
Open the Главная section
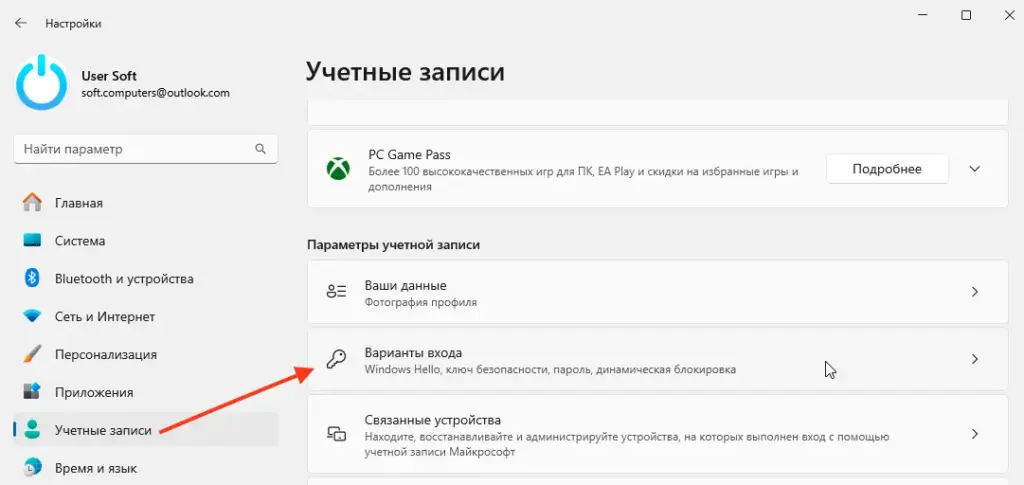pos(78,203)
